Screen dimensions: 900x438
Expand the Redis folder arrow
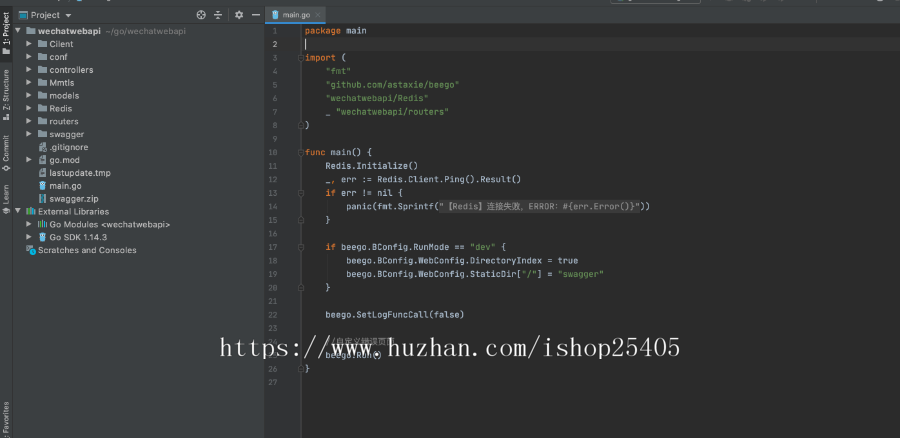coord(29,108)
